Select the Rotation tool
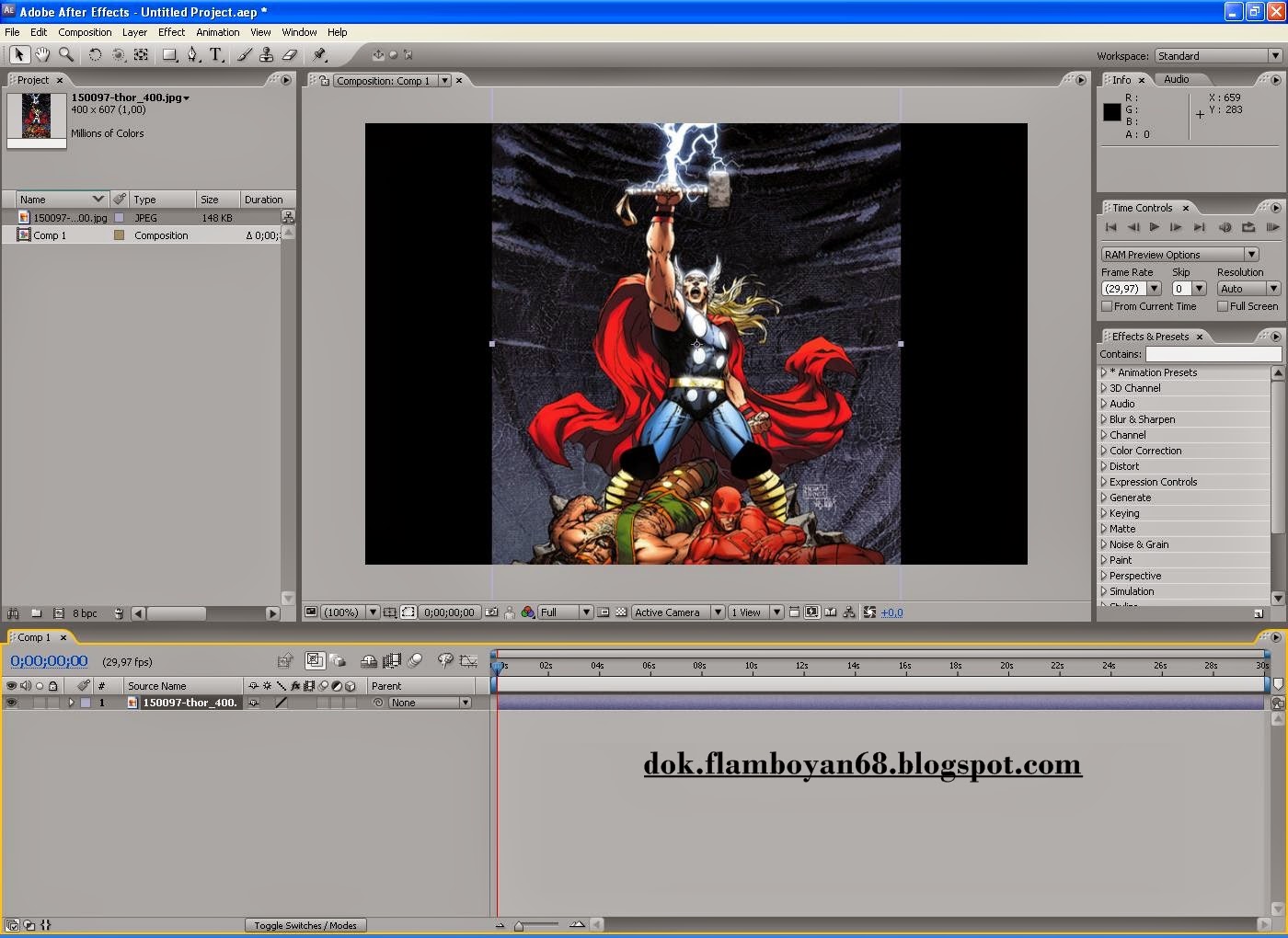1288x938 pixels. tap(95, 55)
